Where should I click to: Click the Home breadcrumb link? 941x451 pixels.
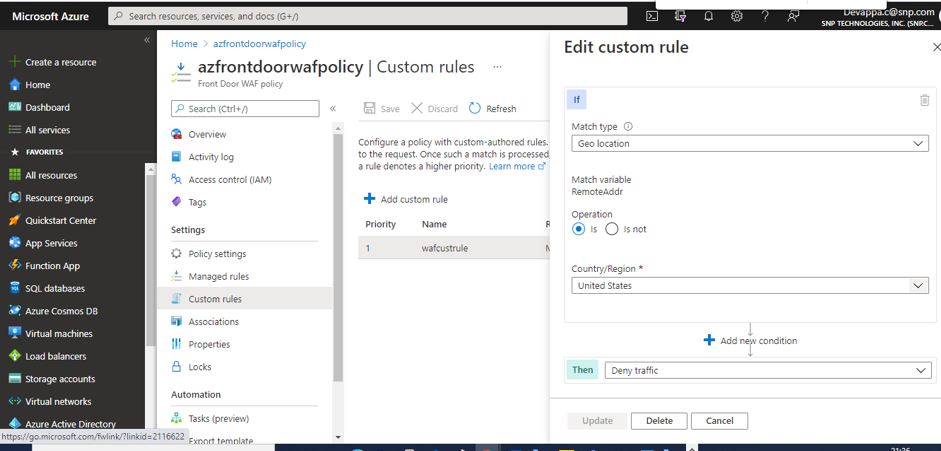(x=184, y=44)
